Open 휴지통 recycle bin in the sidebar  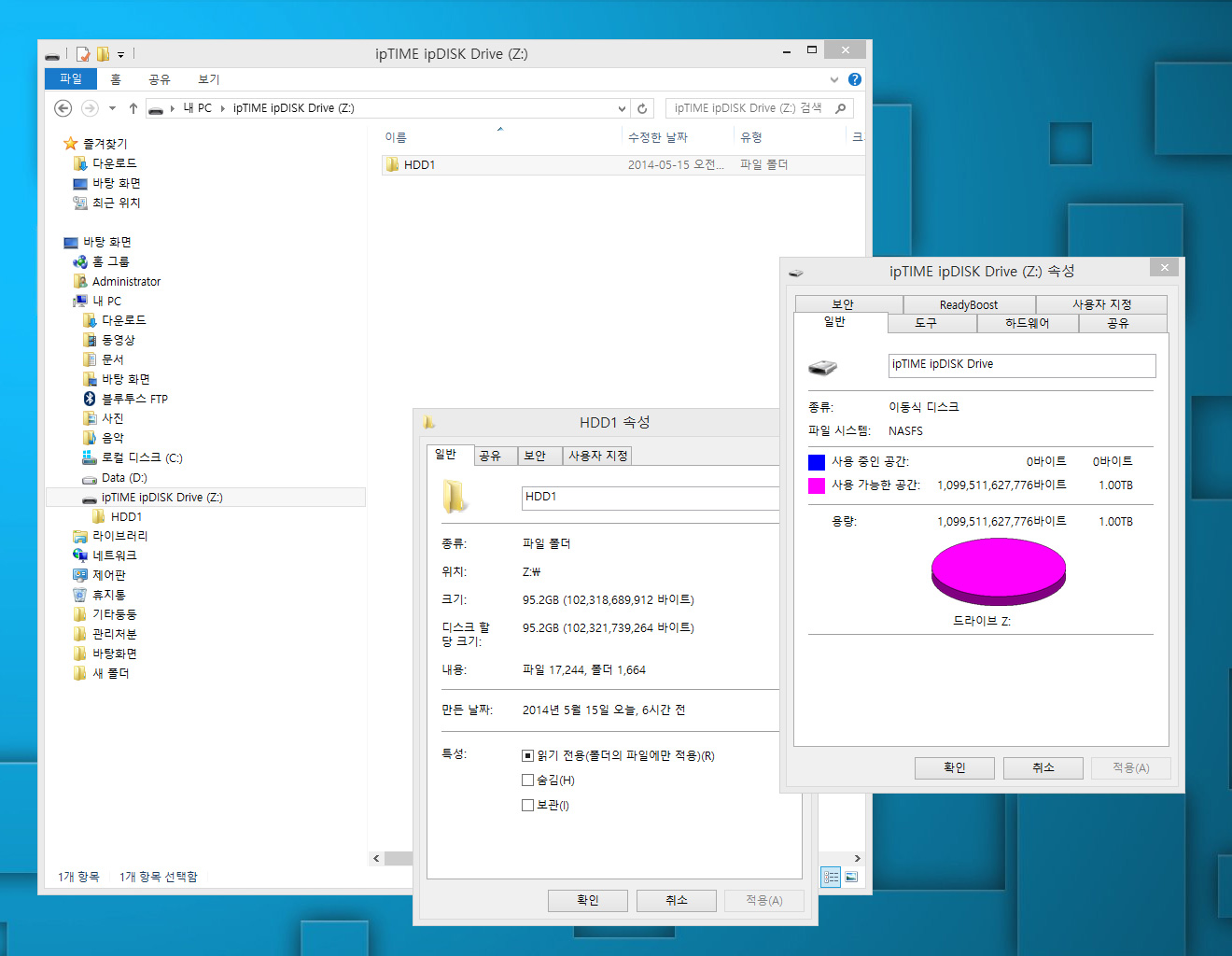point(99,595)
